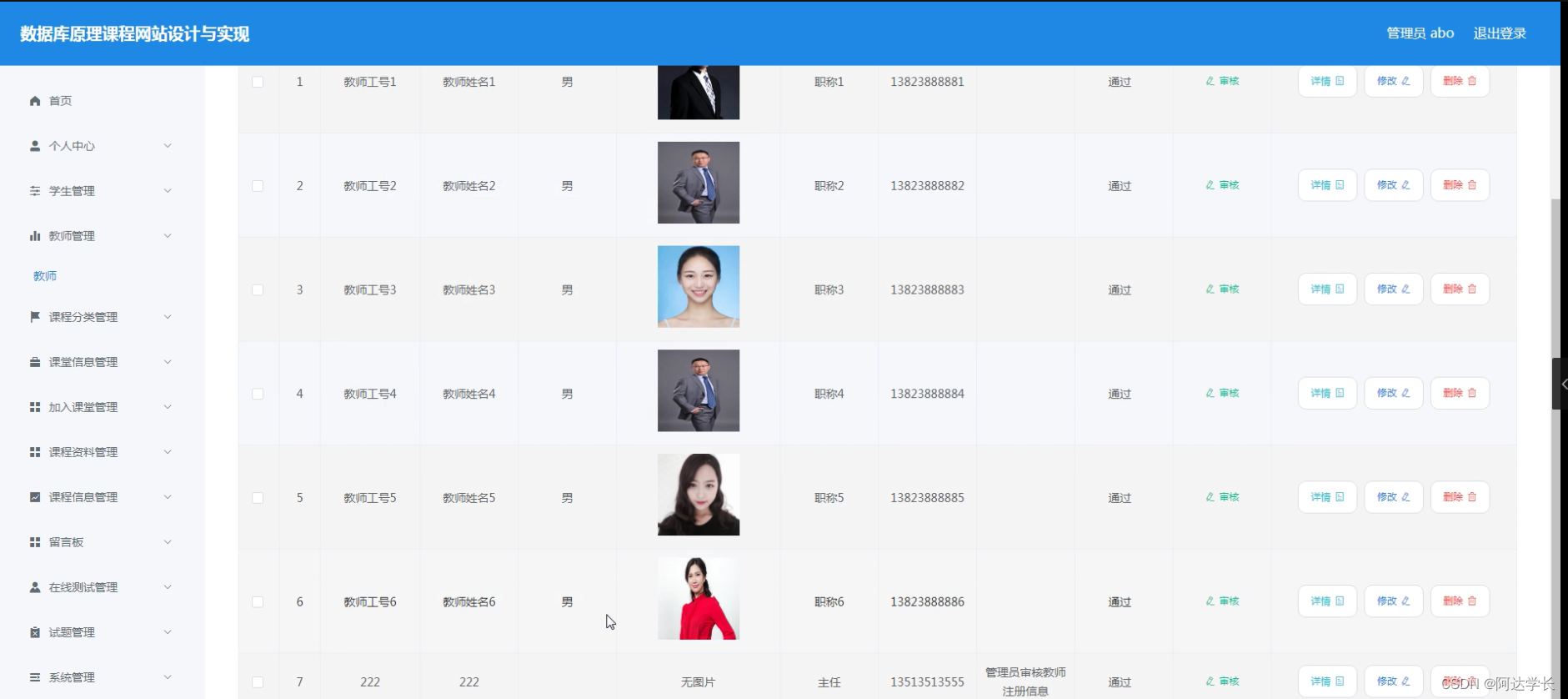Open the 留言板 menu
The height and width of the screenshot is (699, 1568).
(x=66, y=542)
